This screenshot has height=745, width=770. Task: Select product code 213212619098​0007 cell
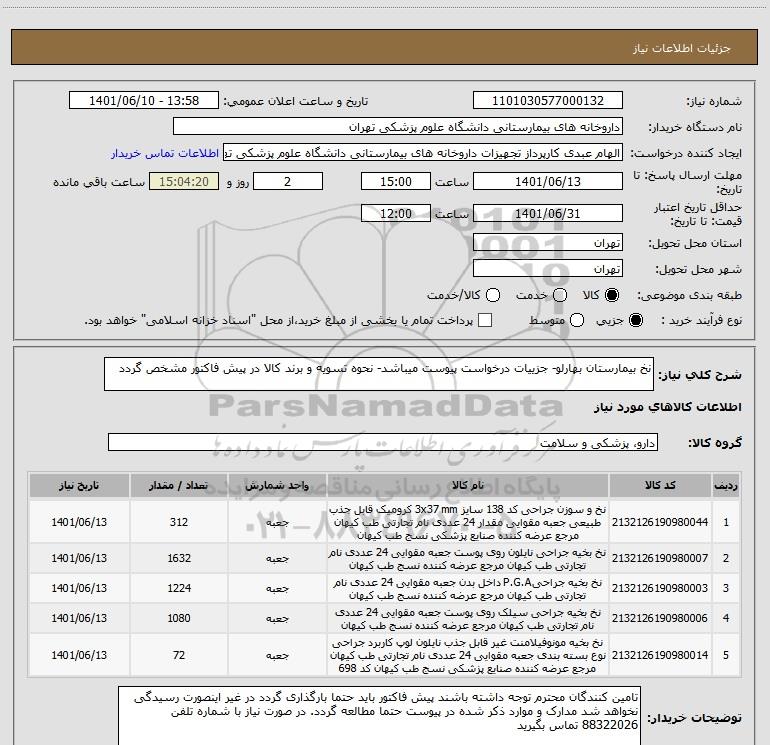[660, 558]
